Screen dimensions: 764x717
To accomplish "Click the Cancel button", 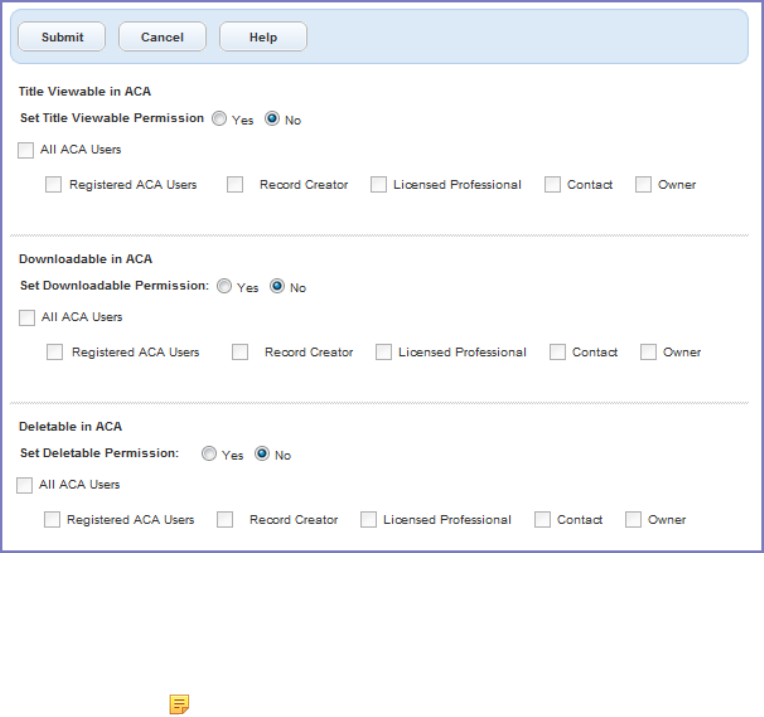I will pos(162,37).
